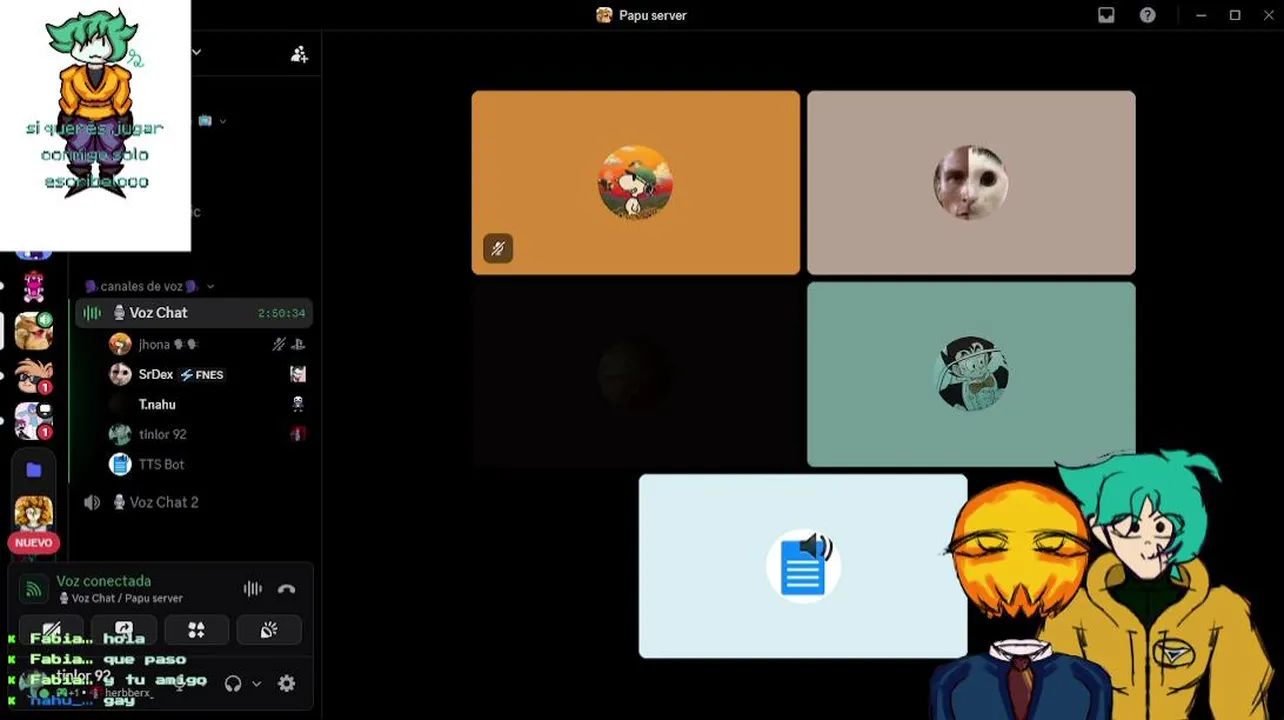Click the icon beside tinlor 92
Viewport: 1284px width, 720px height.
pos(297,434)
